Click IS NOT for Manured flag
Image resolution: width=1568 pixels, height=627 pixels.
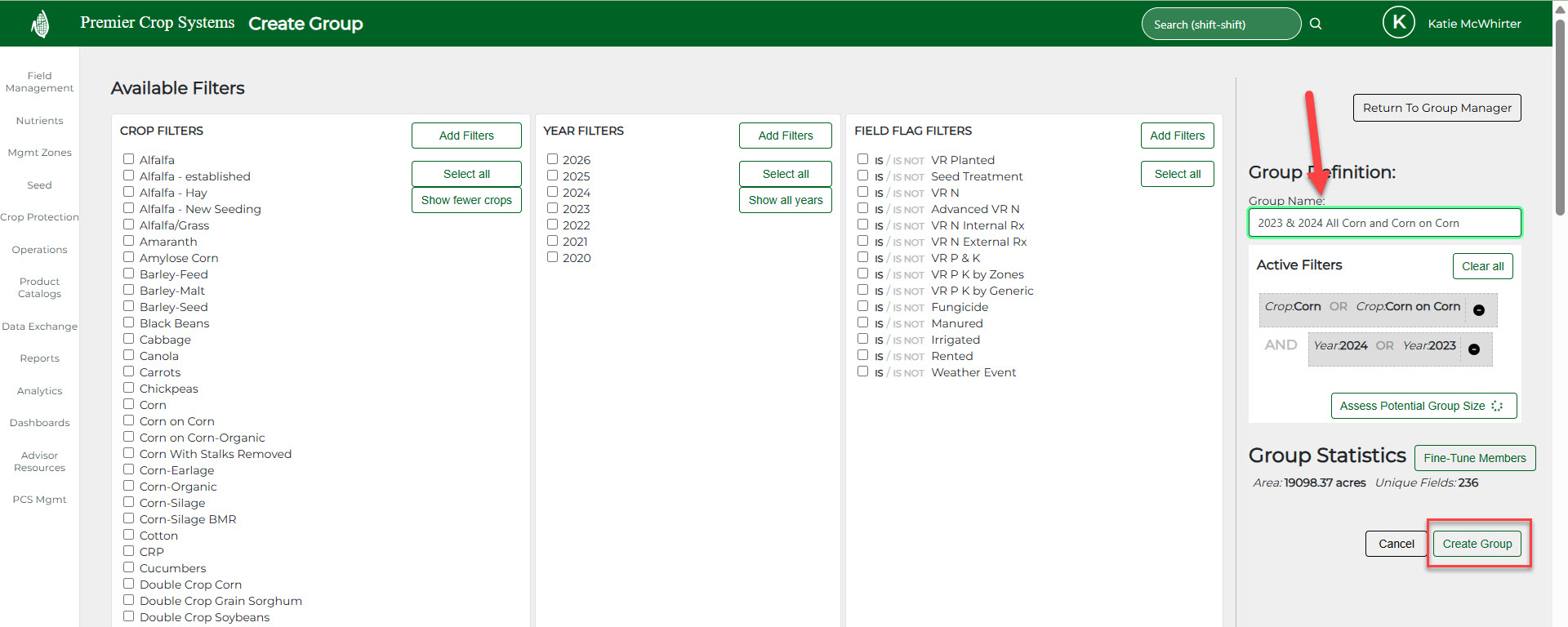908,324
